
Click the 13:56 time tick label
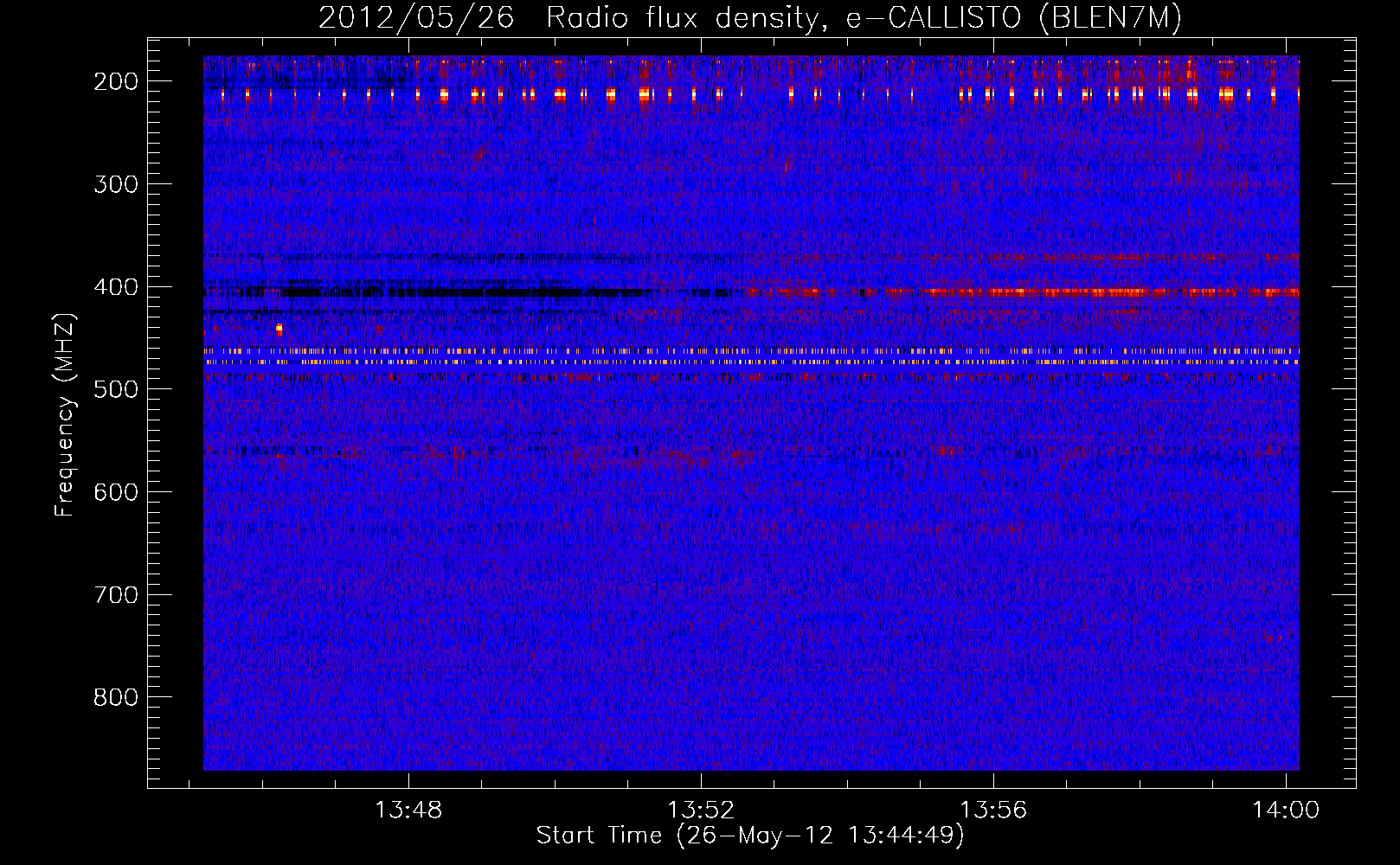pyautogui.click(x=993, y=810)
